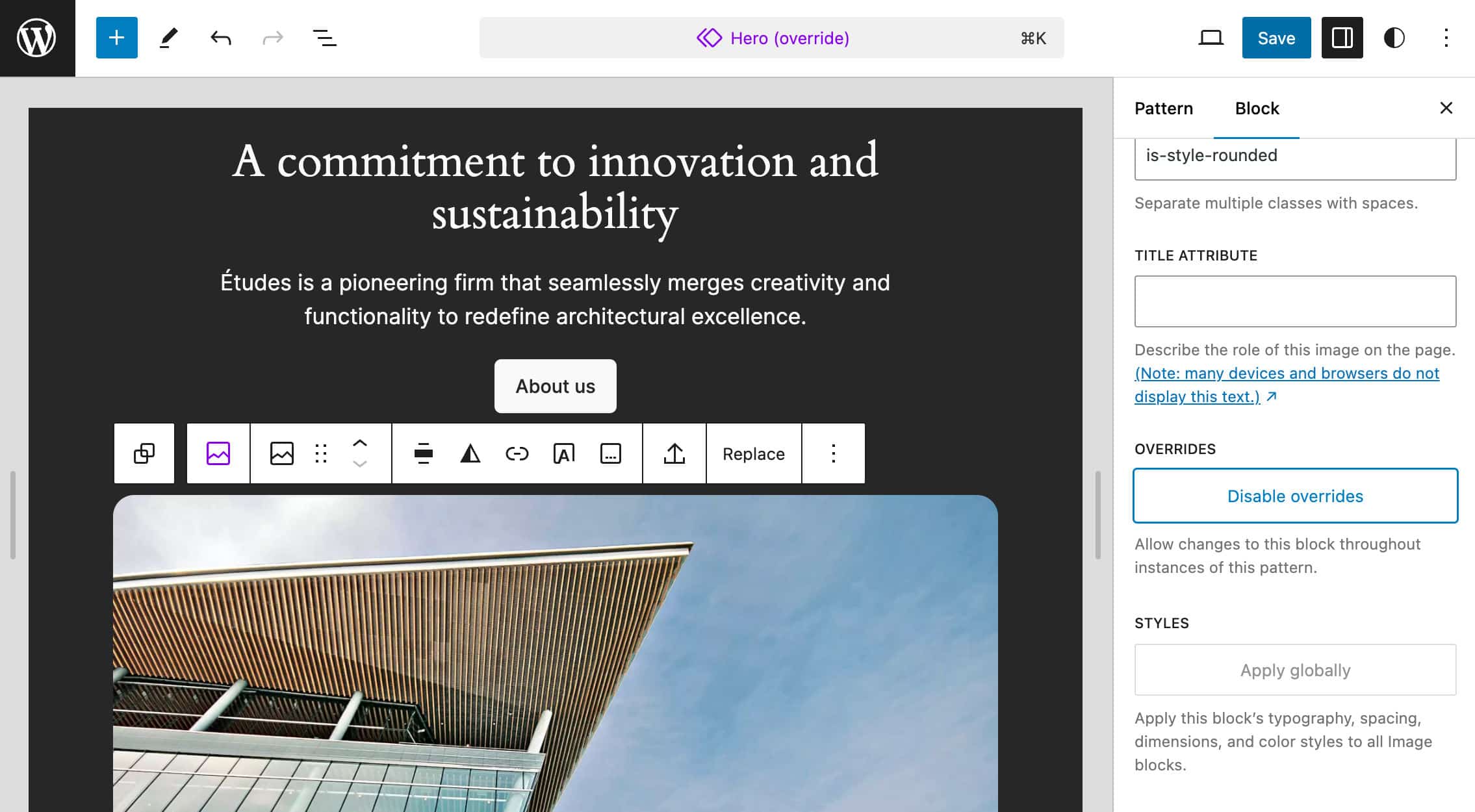The width and height of the screenshot is (1475, 812).
Task: Click the link/URL icon in toolbar
Action: tap(516, 453)
